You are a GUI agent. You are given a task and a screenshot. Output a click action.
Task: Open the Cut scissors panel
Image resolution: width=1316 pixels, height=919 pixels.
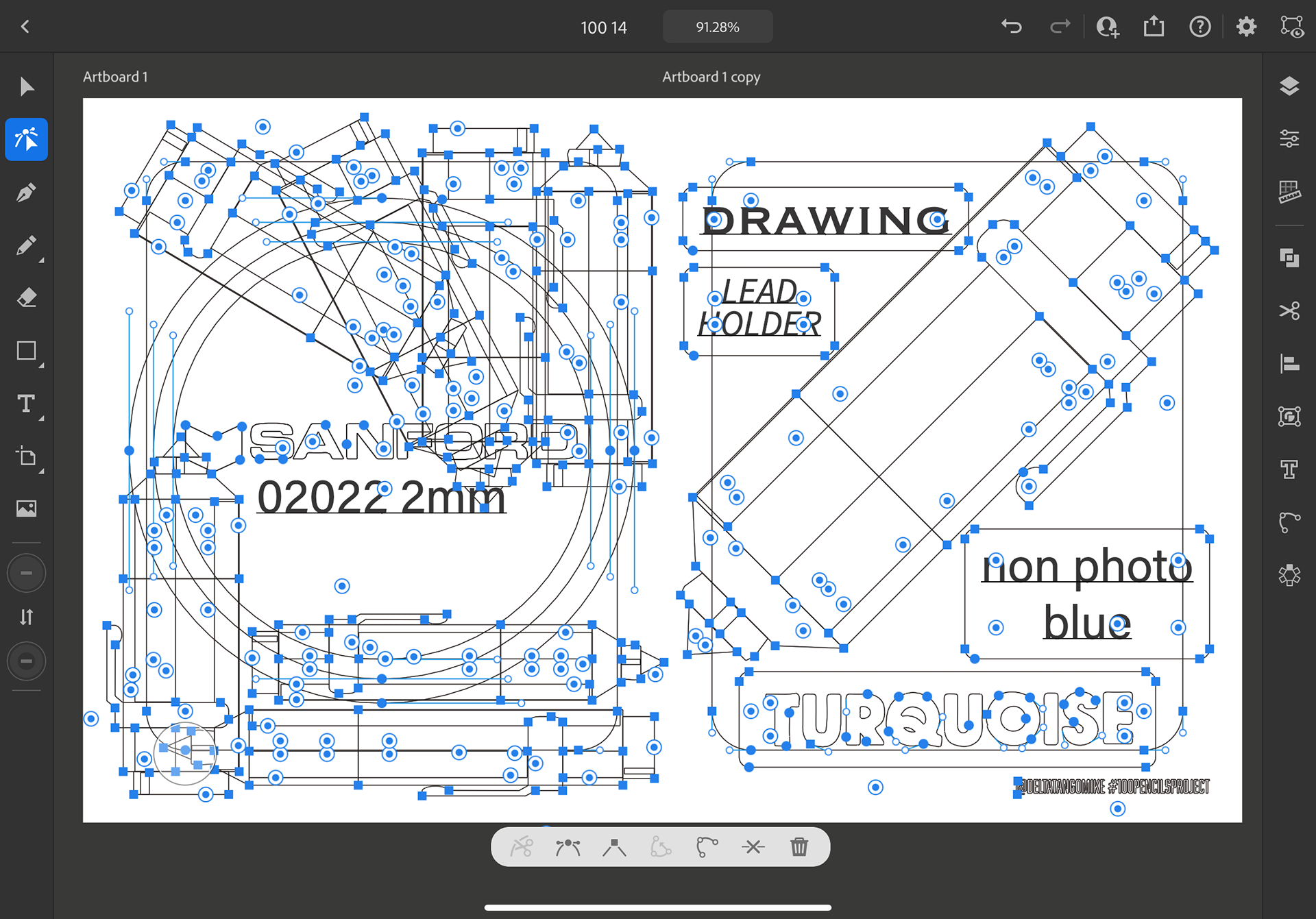click(x=1289, y=310)
